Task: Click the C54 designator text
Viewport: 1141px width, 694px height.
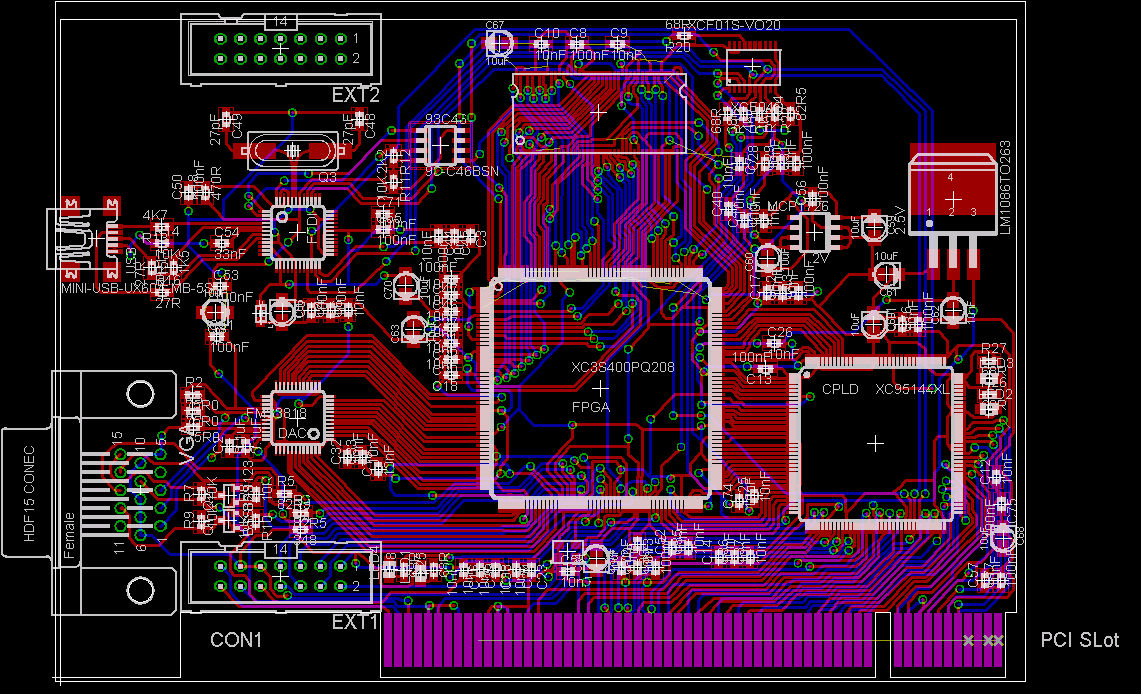Action: [x=226, y=232]
